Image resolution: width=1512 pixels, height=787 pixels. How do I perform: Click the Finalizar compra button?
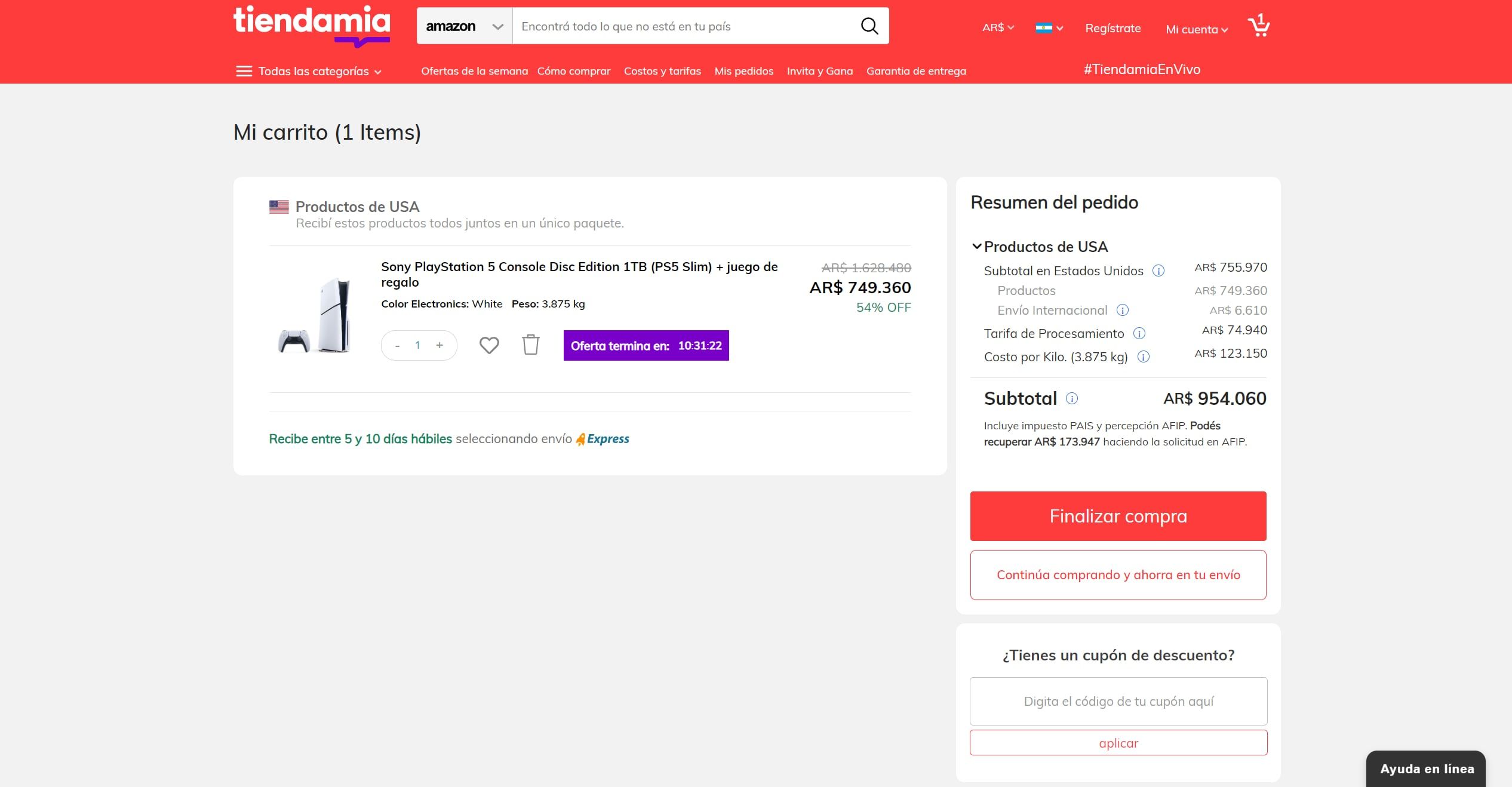click(1118, 516)
